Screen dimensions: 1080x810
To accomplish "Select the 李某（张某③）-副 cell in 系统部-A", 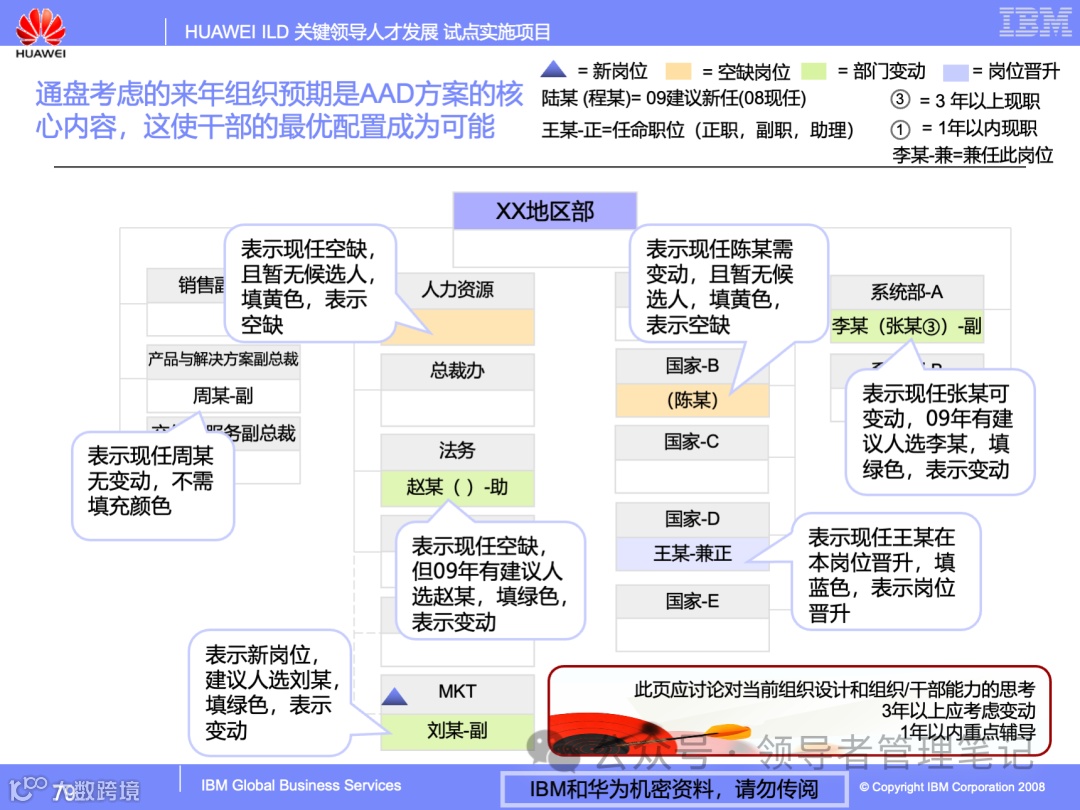I will (x=906, y=327).
